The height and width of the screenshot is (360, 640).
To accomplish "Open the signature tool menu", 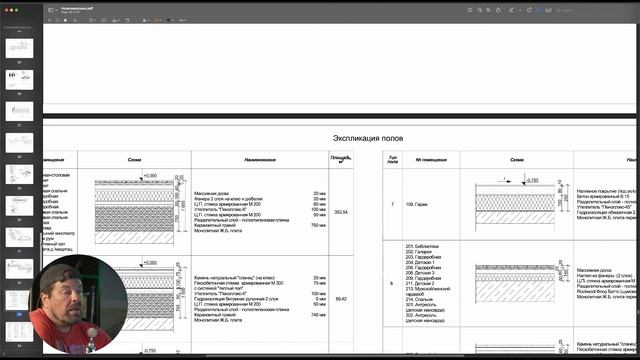I will (x=116, y=20).
